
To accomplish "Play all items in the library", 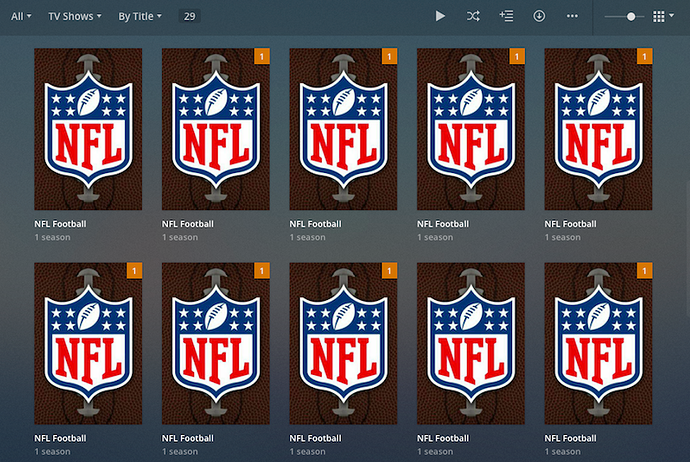I will pyautogui.click(x=440, y=16).
